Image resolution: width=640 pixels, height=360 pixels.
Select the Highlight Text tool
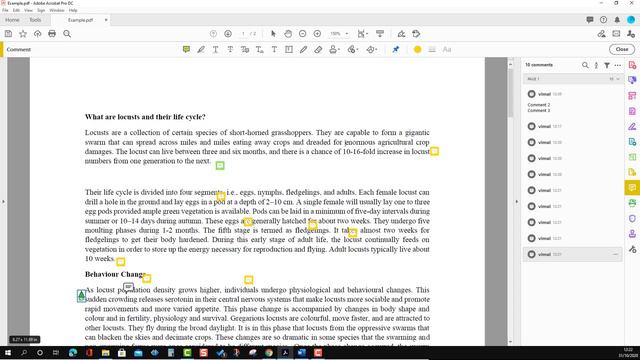click(x=201, y=49)
